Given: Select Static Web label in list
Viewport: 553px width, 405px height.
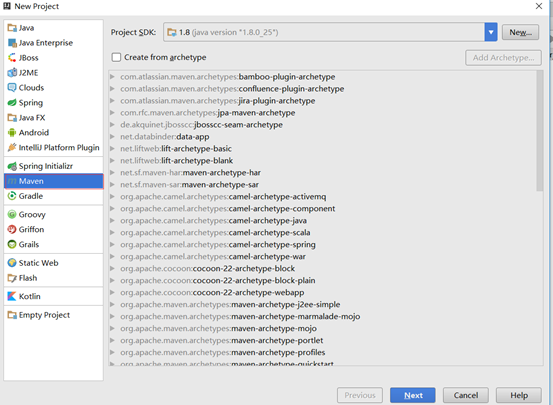Looking at the screenshot, I should [38, 263].
